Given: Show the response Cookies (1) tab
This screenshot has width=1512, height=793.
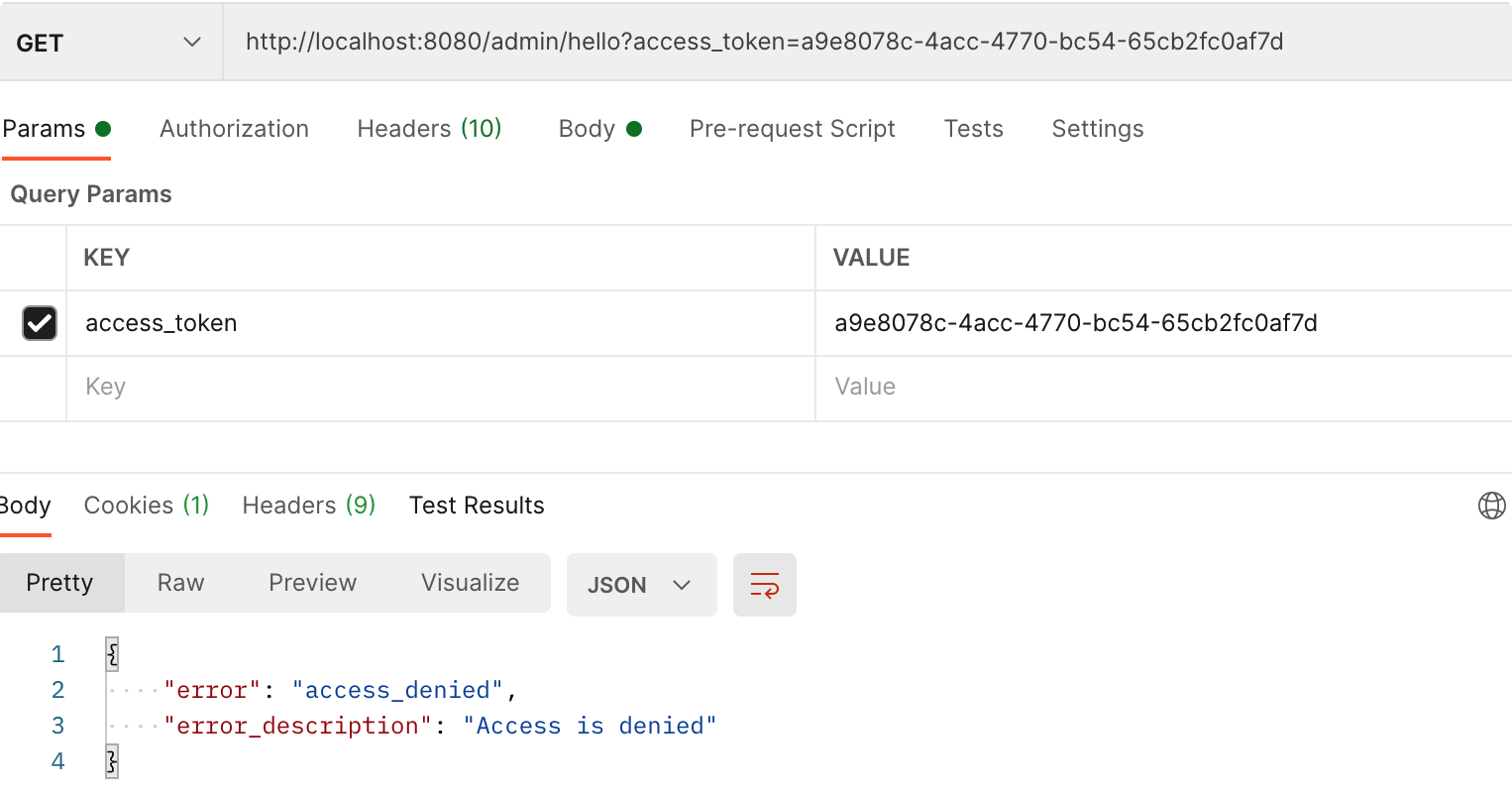Looking at the screenshot, I should pos(147,506).
